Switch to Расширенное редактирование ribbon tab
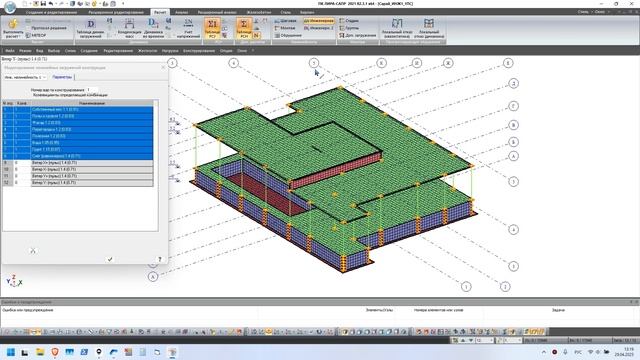This screenshot has height=360, width=640. (116, 12)
